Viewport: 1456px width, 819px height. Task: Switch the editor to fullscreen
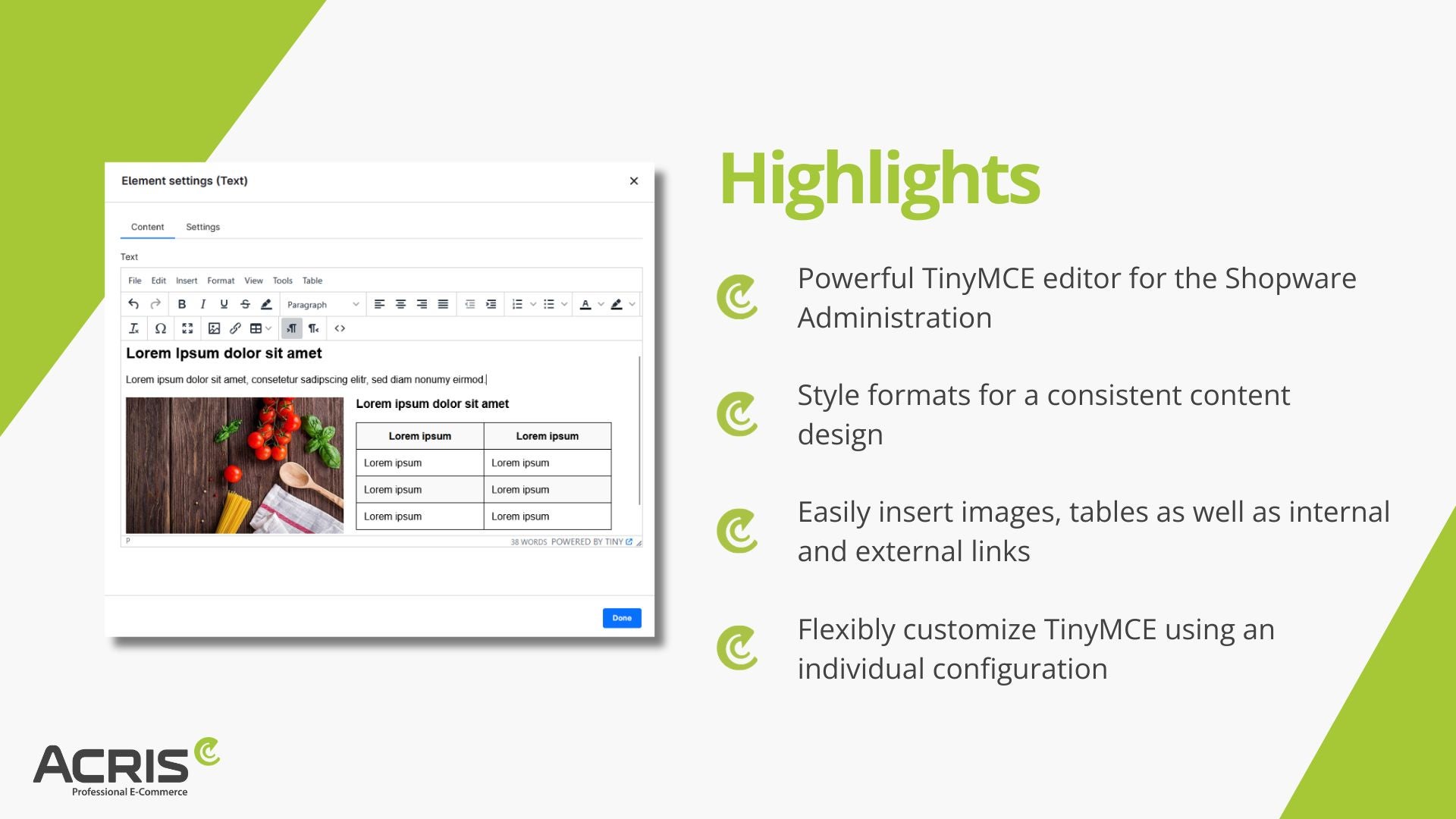tap(187, 328)
